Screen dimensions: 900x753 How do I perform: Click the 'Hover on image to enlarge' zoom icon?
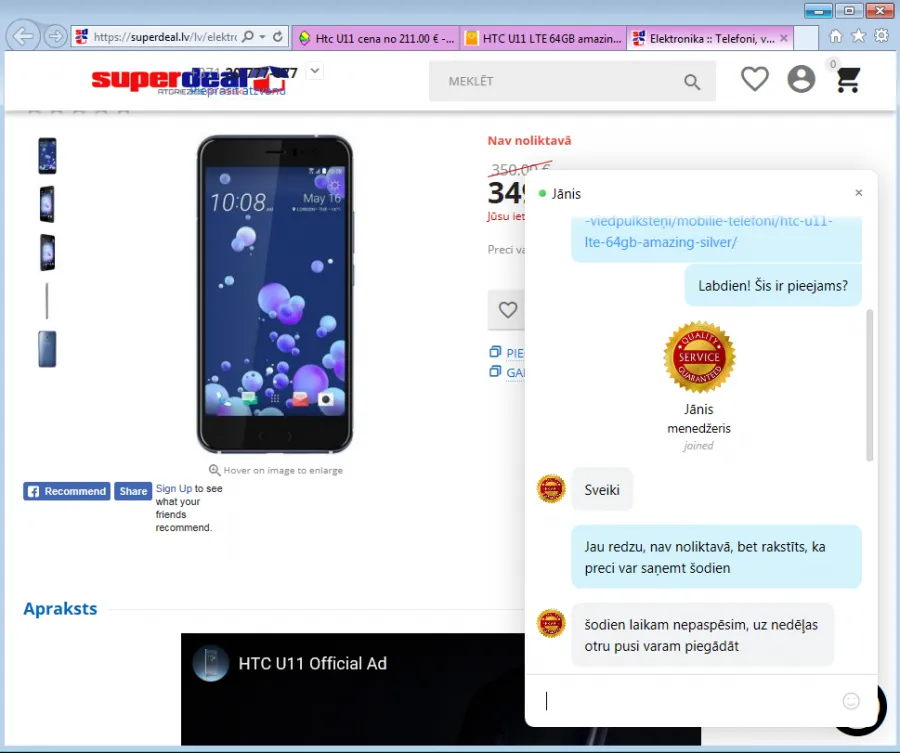(214, 471)
